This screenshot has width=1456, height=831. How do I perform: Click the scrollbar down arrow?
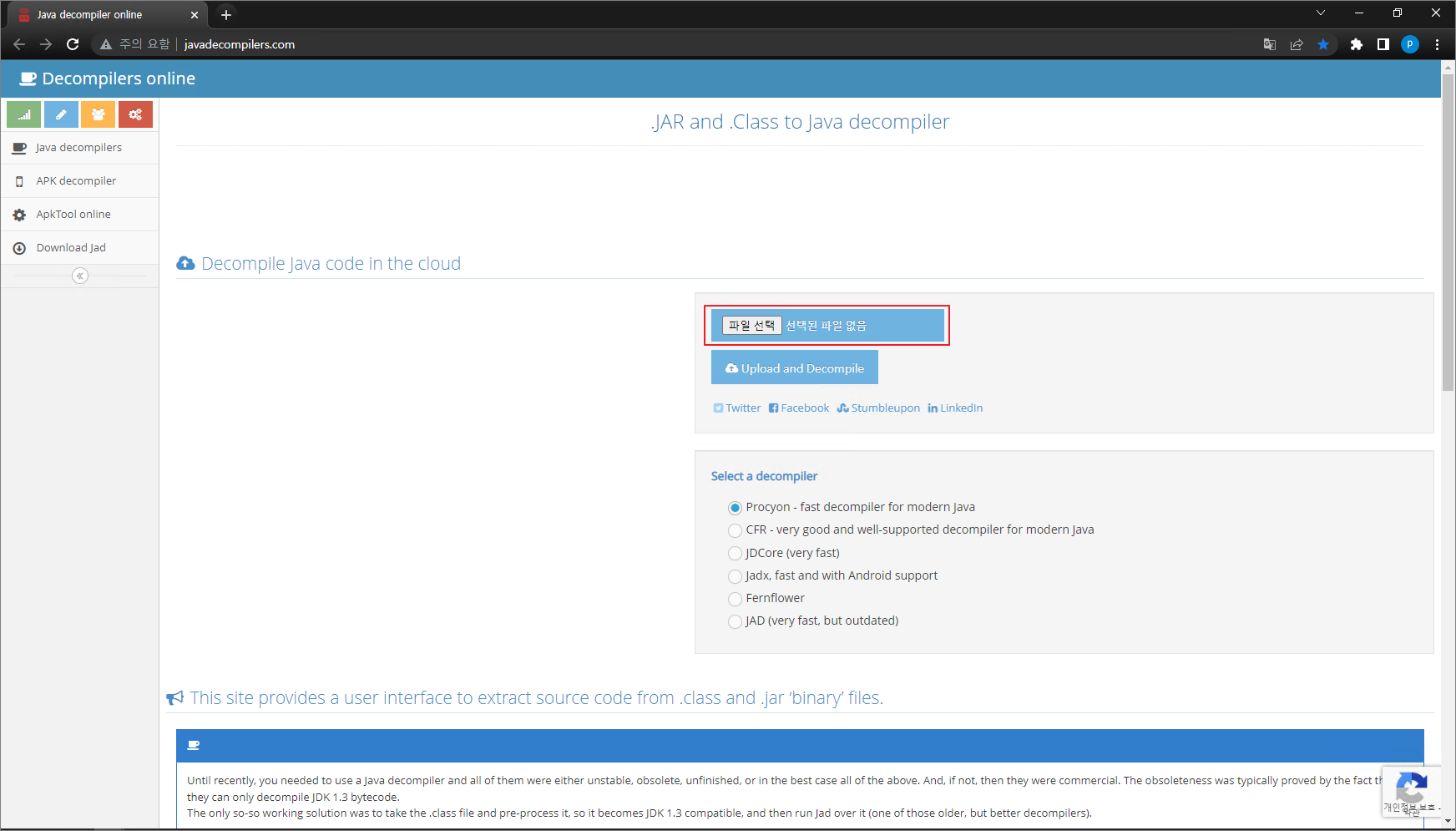(1448, 822)
